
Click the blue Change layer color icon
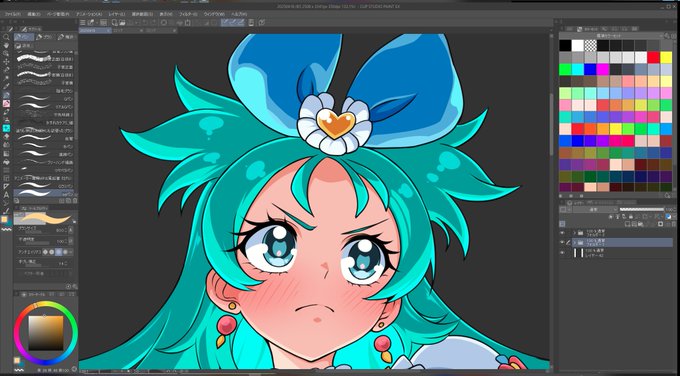669,216
